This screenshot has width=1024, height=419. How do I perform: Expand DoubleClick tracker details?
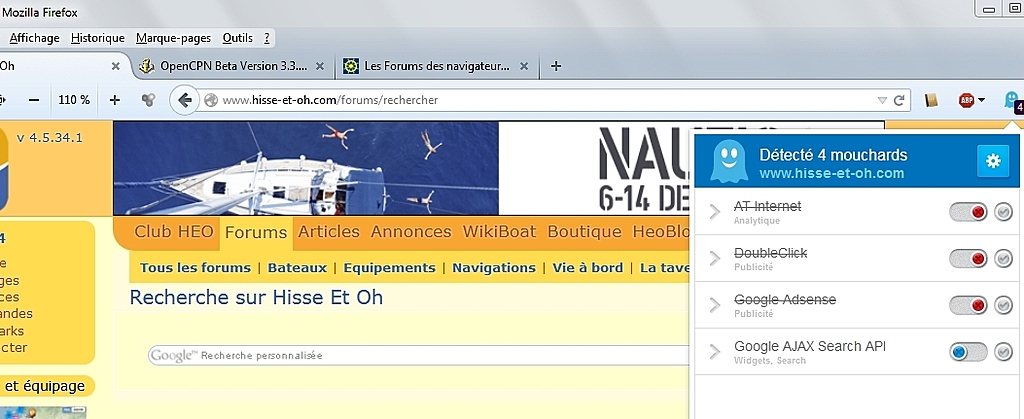(x=714, y=259)
